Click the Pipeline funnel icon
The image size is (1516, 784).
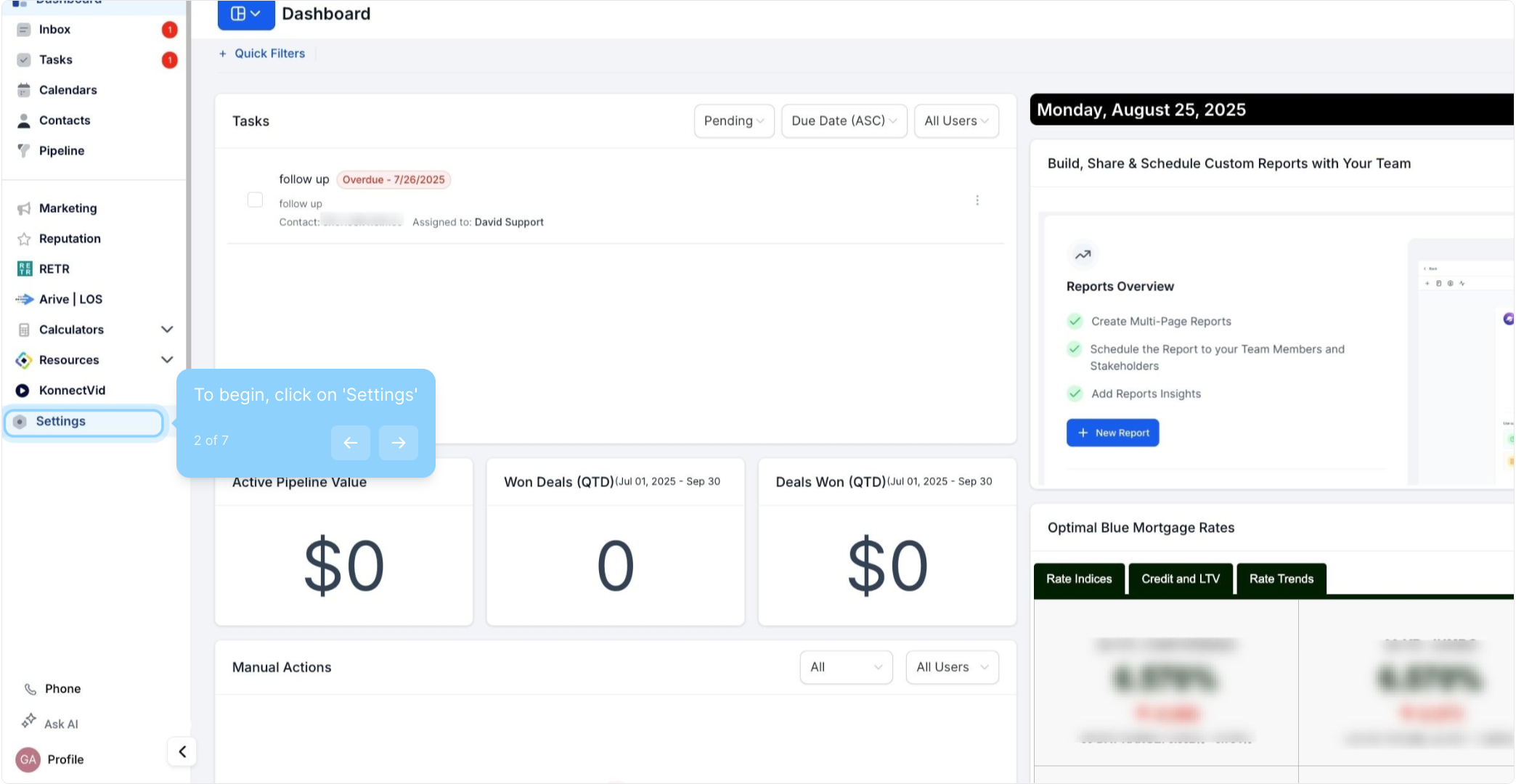tap(24, 151)
